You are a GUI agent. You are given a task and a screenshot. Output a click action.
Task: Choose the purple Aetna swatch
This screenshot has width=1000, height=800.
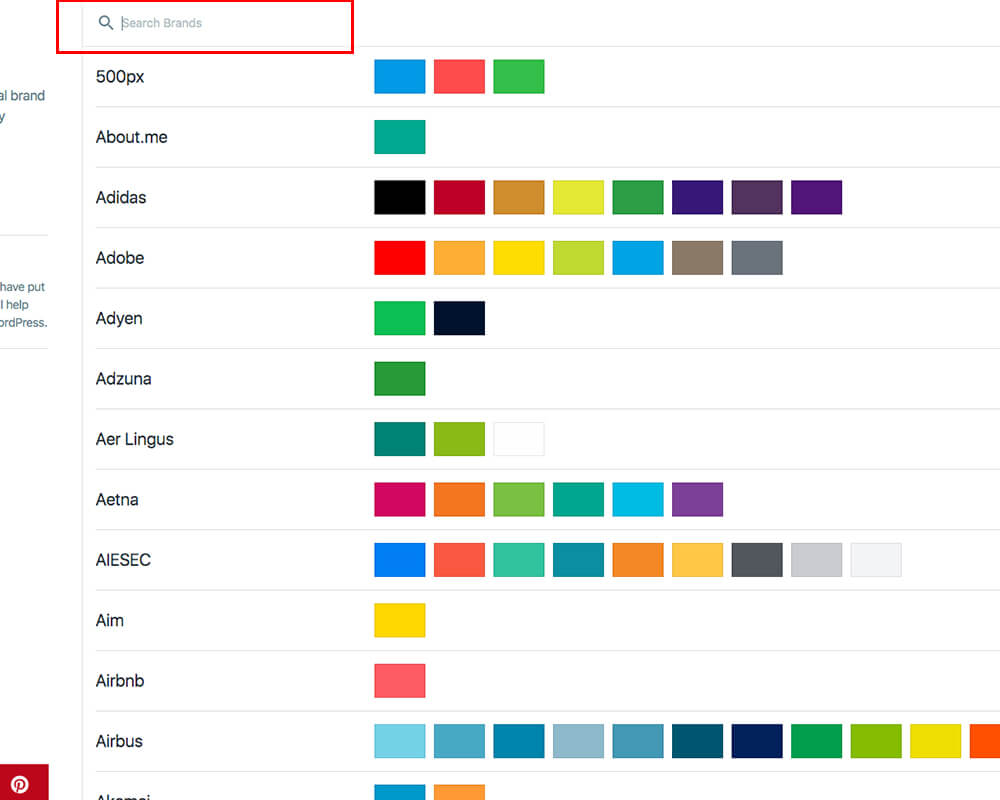click(x=698, y=500)
